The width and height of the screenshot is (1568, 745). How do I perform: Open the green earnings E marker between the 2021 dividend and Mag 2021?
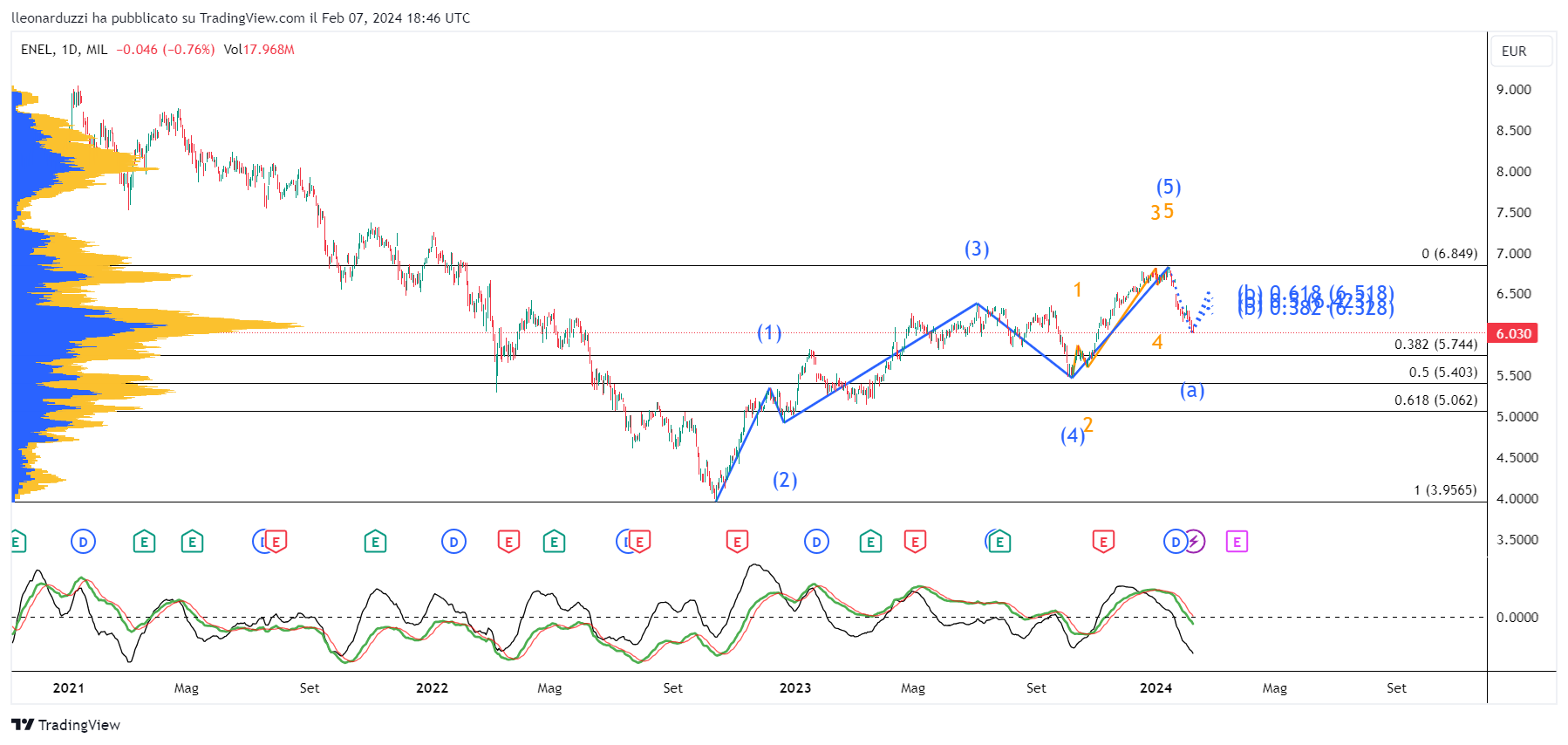[x=144, y=542]
